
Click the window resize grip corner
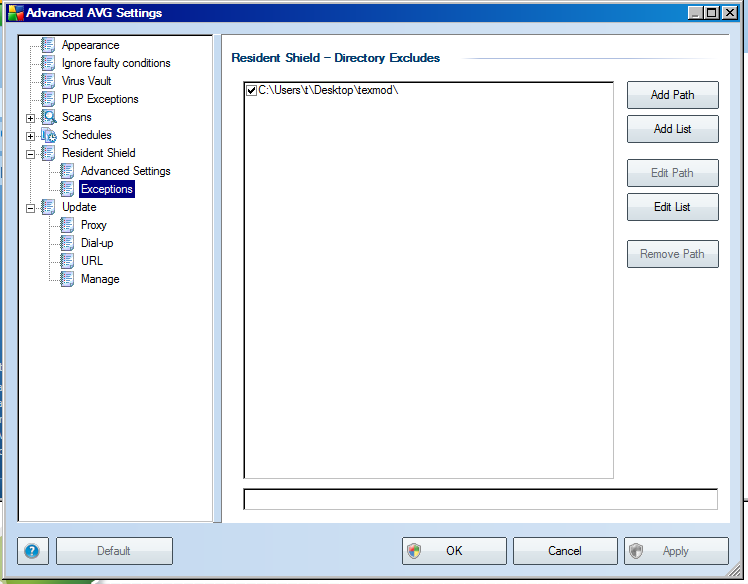[734, 571]
